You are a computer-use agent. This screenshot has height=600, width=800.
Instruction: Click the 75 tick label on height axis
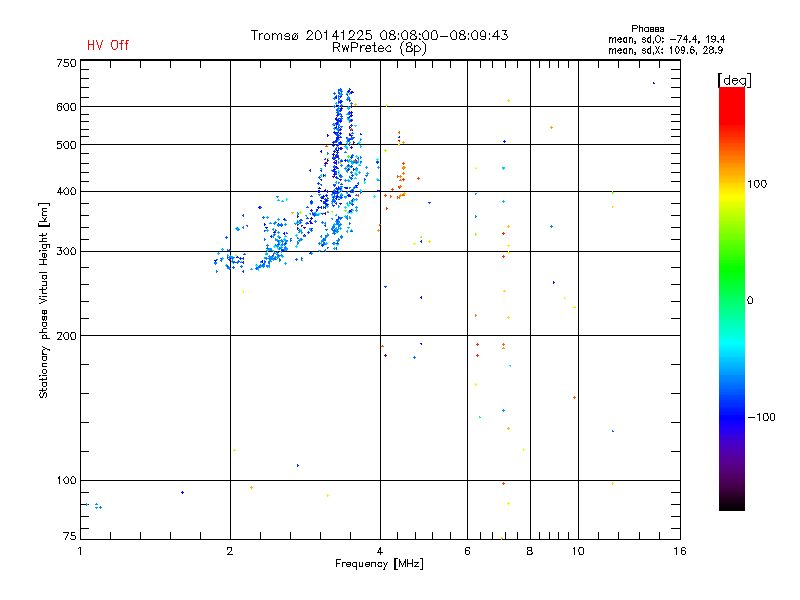tap(70, 536)
